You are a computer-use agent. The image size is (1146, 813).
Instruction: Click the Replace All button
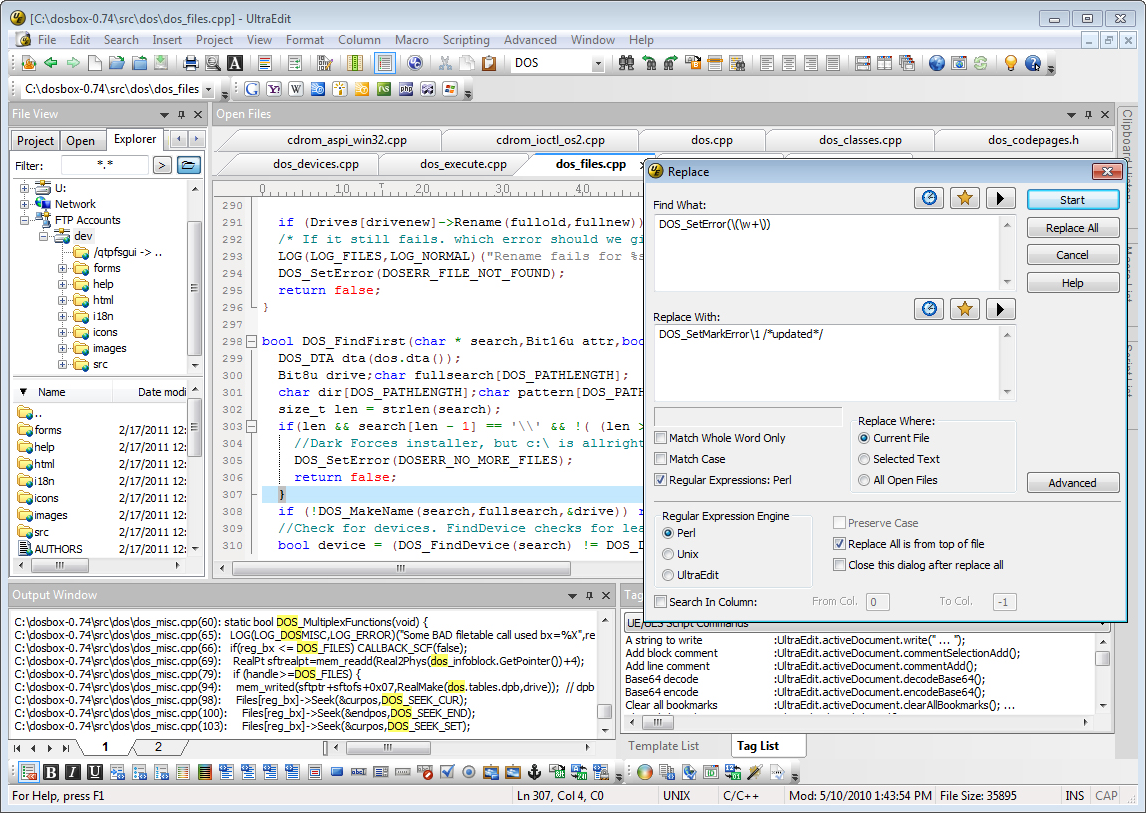1073,228
